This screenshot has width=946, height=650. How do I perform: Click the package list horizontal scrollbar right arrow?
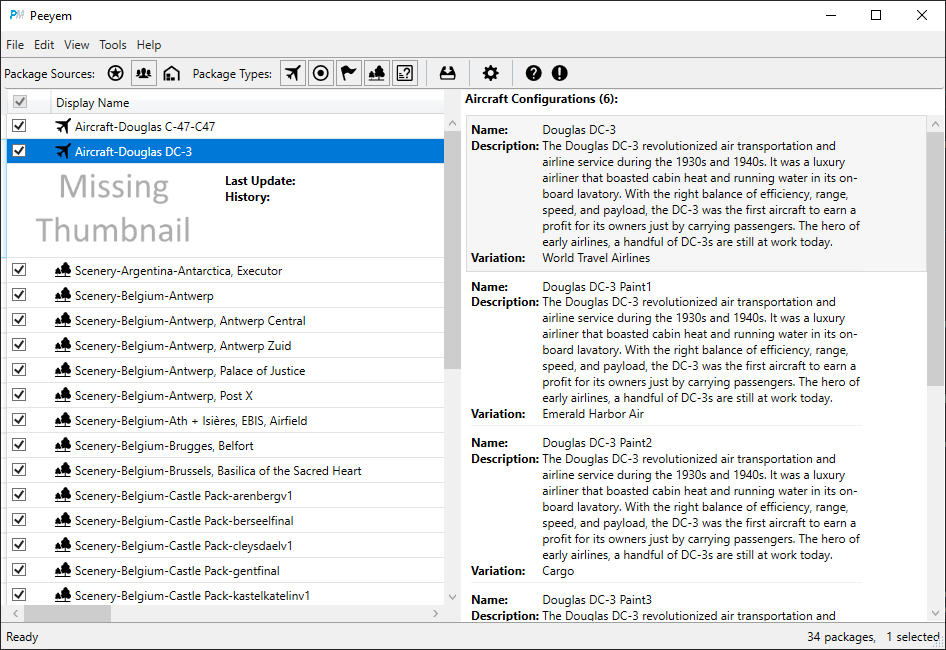pyautogui.click(x=435, y=613)
